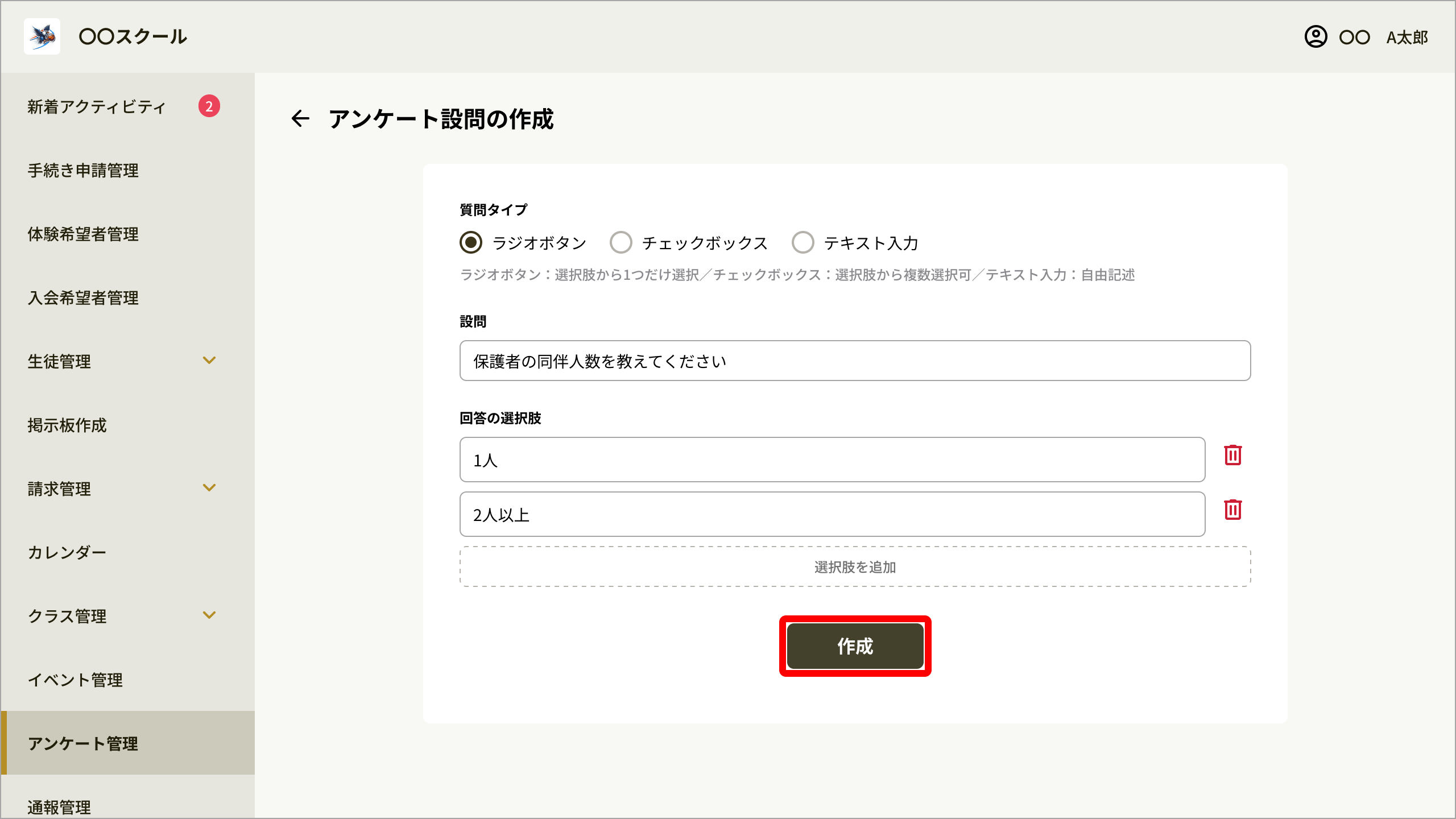This screenshot has height=819, width=1456.
Task: Select the テキスト入力 question type
Action: pos(803,242)
